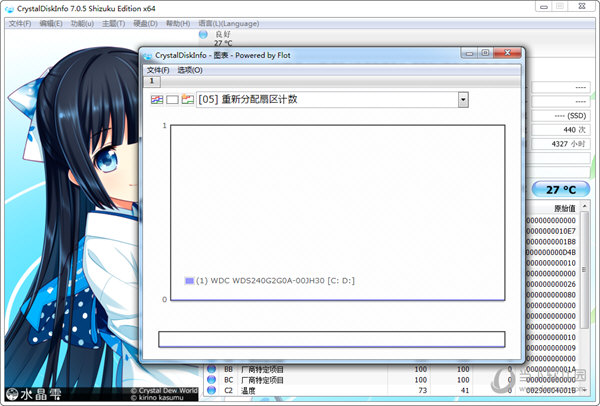Image resolution: width=600 pixels, height=406 pixels.
Task: Click the blue health status orb at top
Action: pyautogui.click(x=203, y=34)
